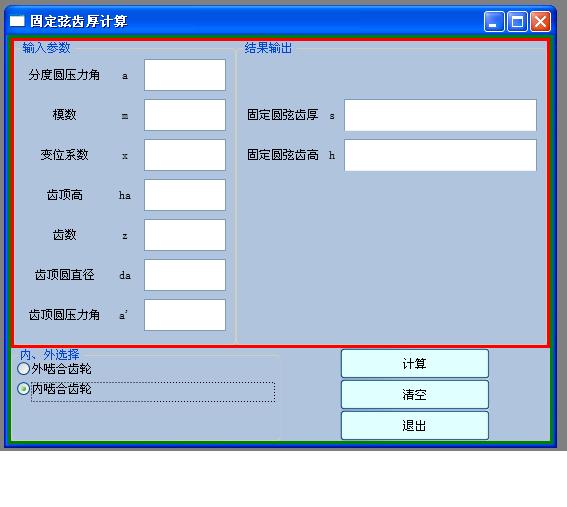Image resolution: width=567 pixels, height=507 pixels.
Task: Select the 外啮合齿轮 radio button
Action: pos(24,369)
